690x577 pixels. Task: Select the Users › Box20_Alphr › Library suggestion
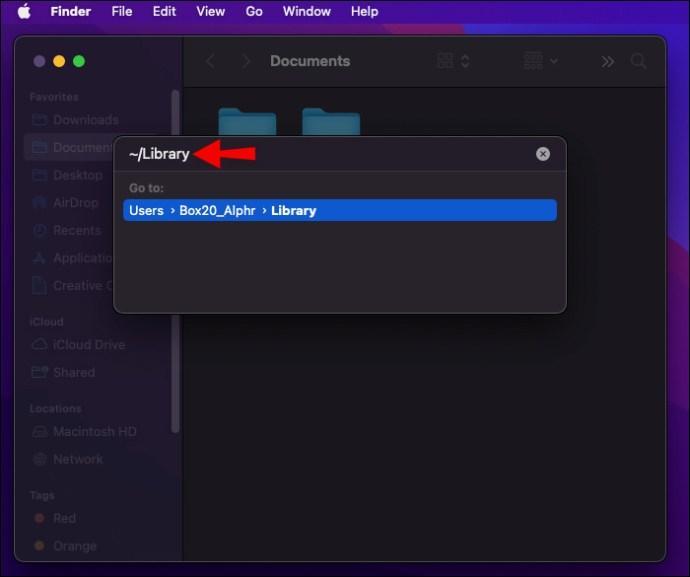(x=340, y=211)
